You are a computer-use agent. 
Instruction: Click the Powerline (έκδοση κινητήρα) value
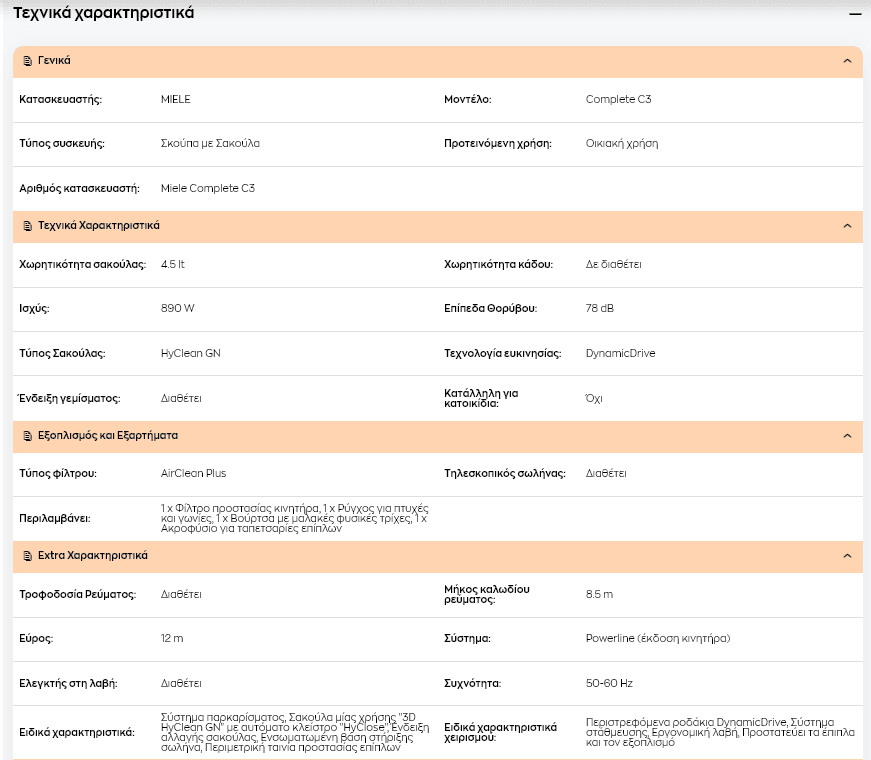tap(658, 638)
